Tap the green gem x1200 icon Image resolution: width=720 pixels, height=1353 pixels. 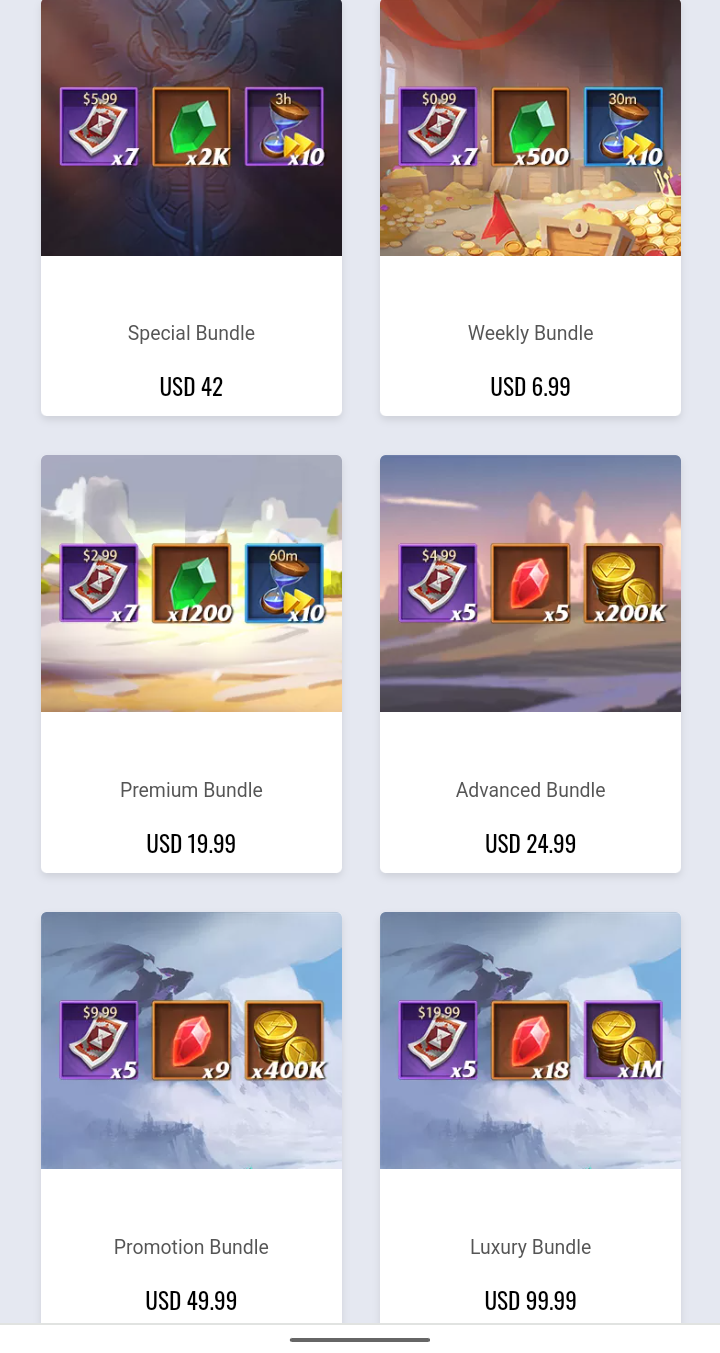[191, 583]
